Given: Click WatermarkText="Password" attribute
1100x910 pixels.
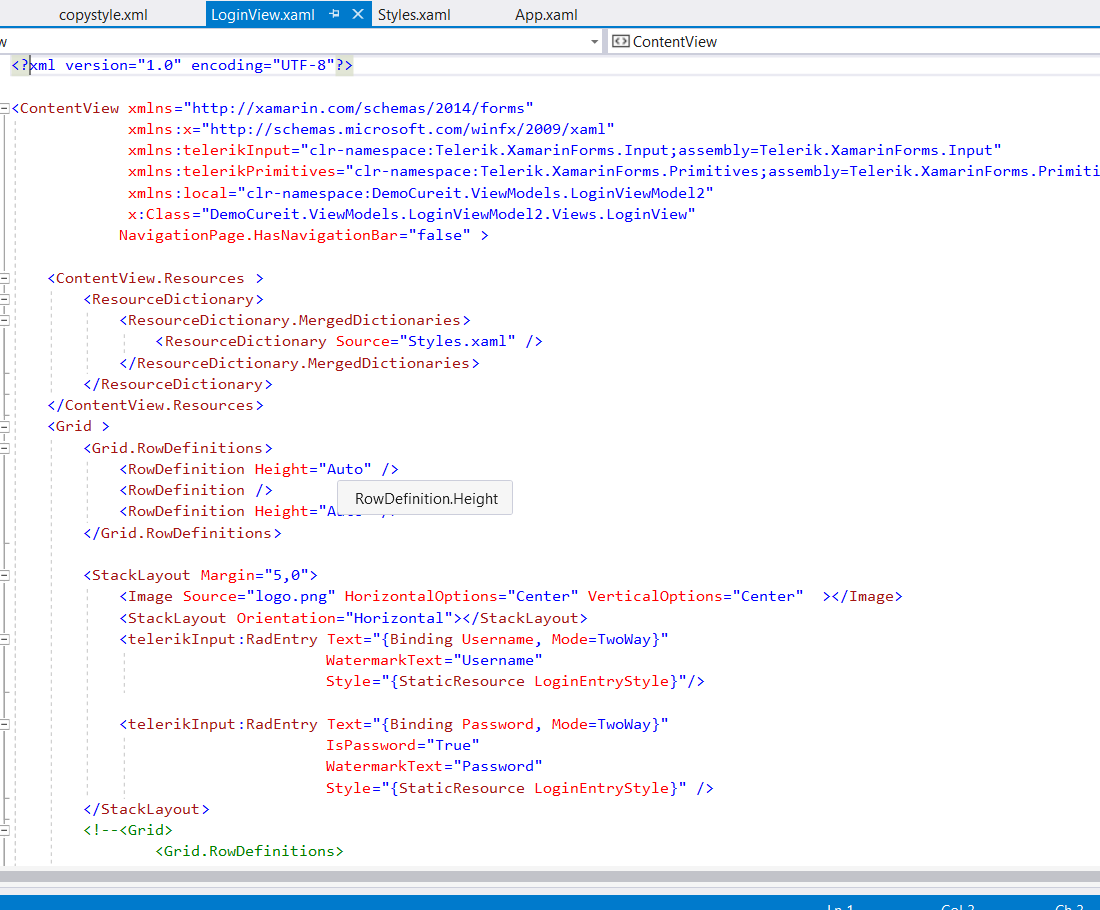Looking at the screenshot, I should pyautogui.click(x=434, y=766).
